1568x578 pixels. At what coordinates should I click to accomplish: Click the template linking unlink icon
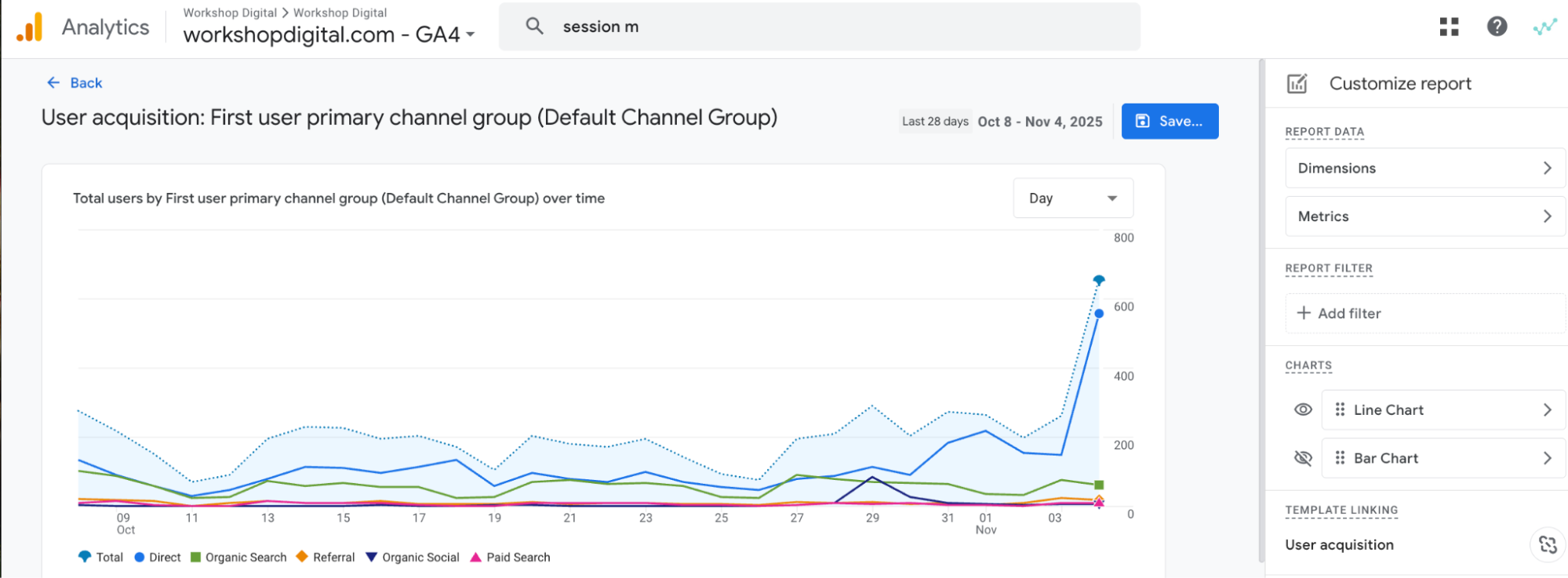pyautogui.click(x=1547, y=544)
